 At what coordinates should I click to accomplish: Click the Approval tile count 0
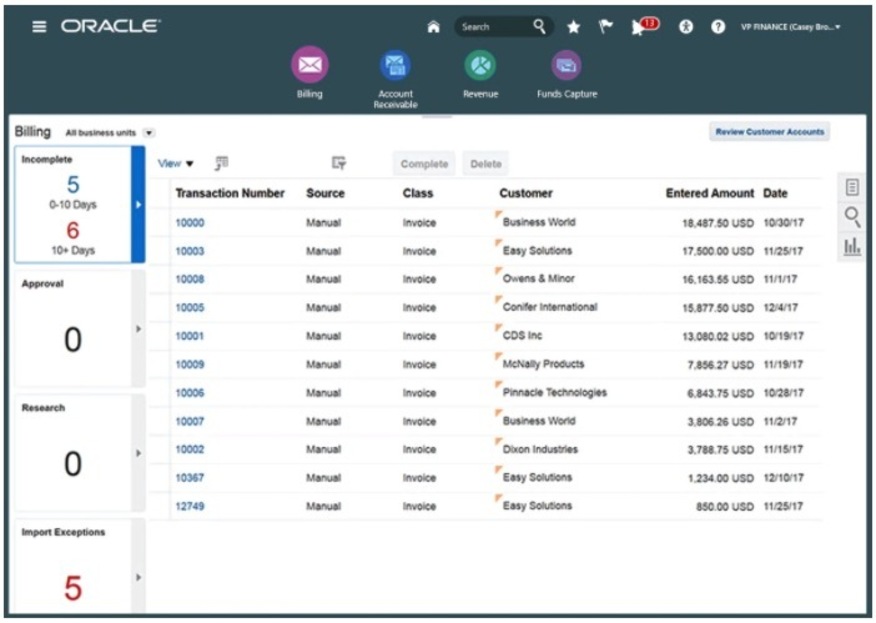(73, 339)
